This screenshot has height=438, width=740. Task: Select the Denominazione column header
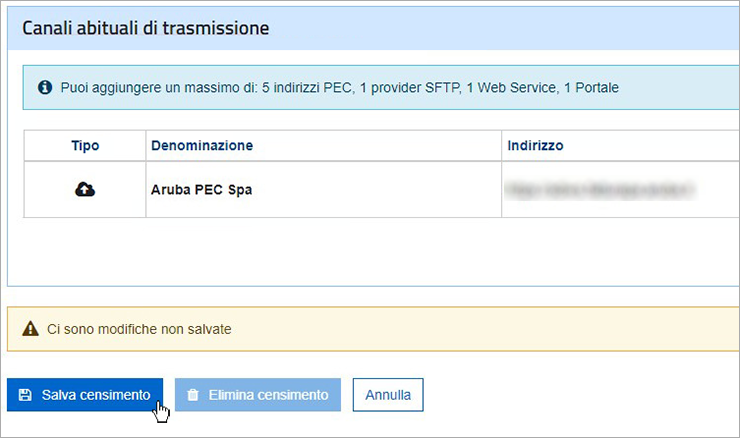[202, 145]
